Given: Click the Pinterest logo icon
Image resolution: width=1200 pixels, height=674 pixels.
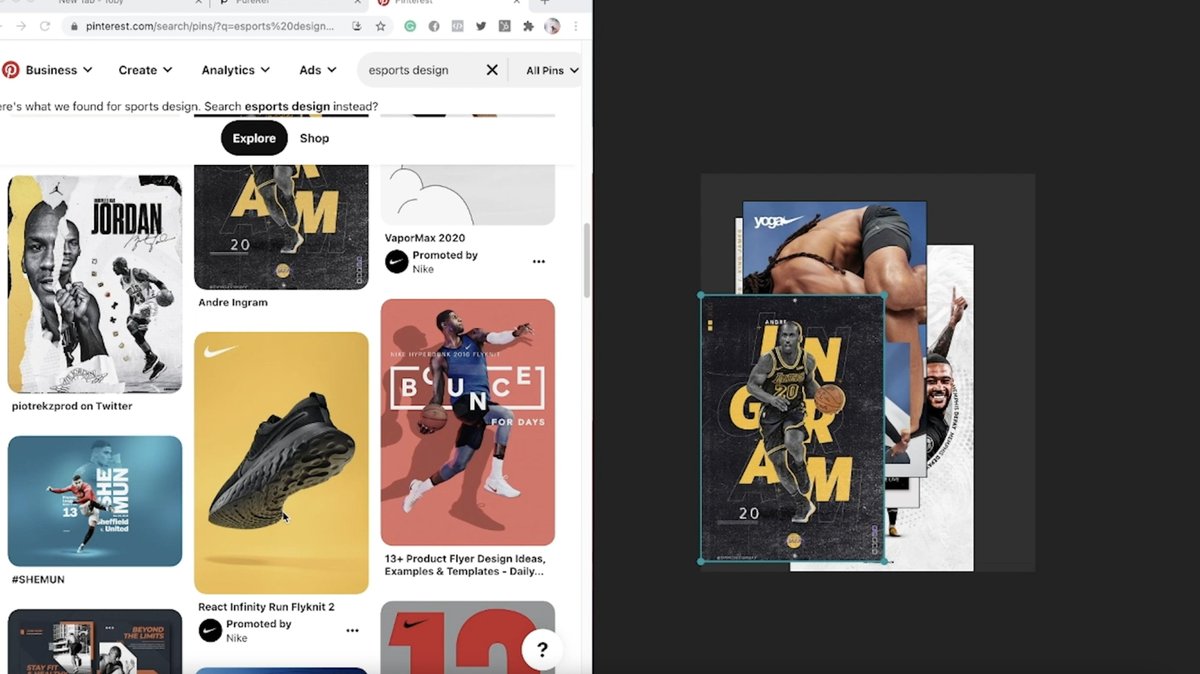Looking at the screenshot, I should tap(10, 70).
